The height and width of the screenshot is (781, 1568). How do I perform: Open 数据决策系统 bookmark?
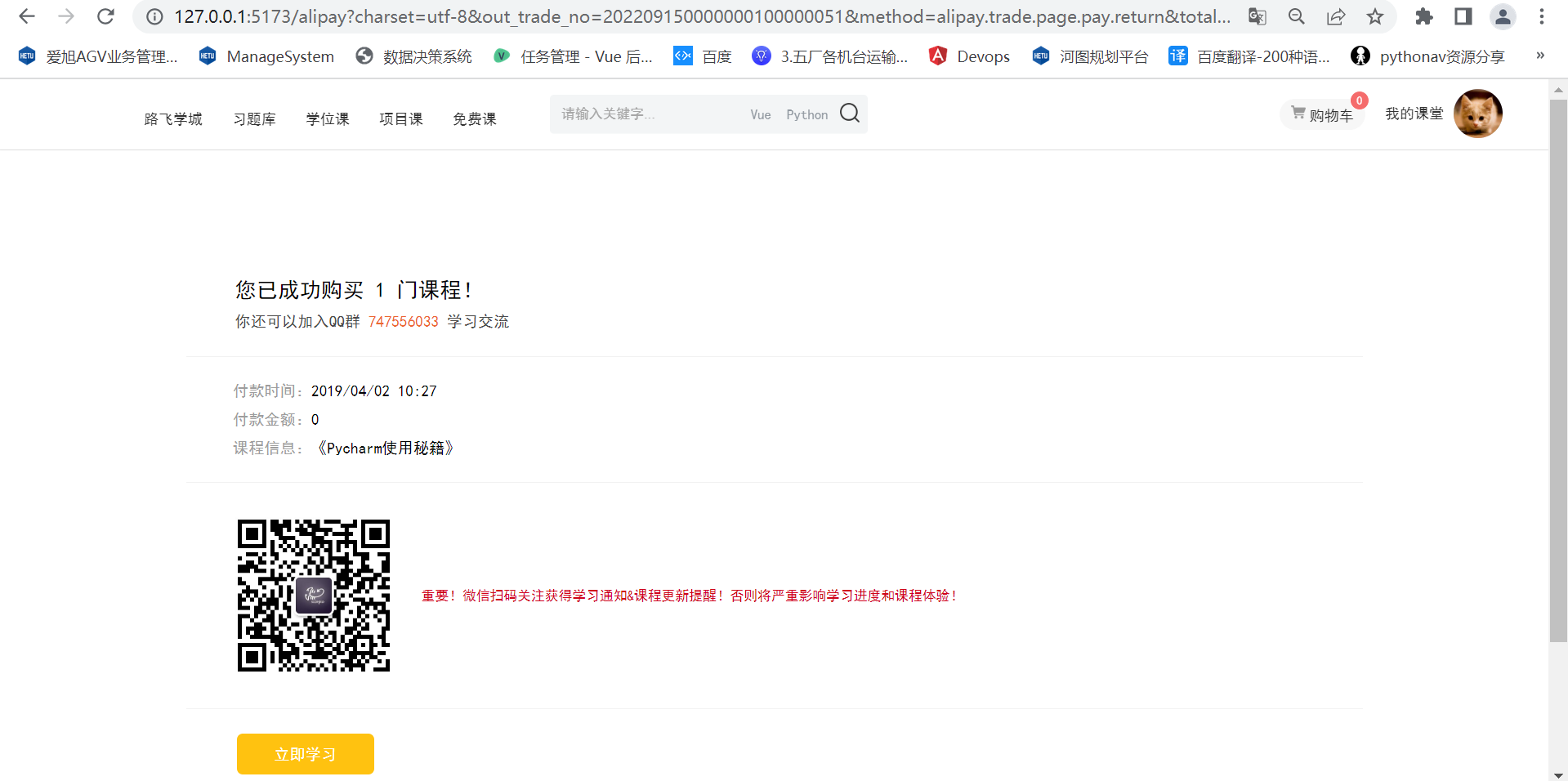pyautogui.click(x=414, y=56)
